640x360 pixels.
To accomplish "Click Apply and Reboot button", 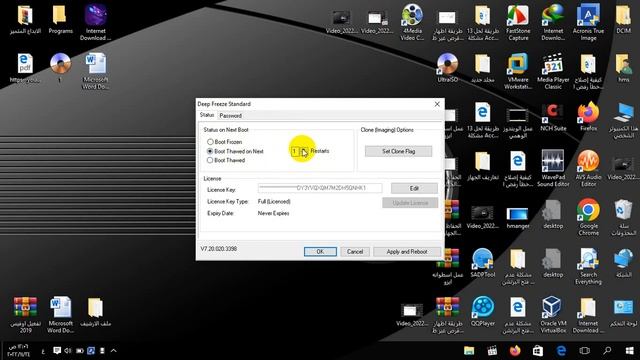I will click(407, 252).
